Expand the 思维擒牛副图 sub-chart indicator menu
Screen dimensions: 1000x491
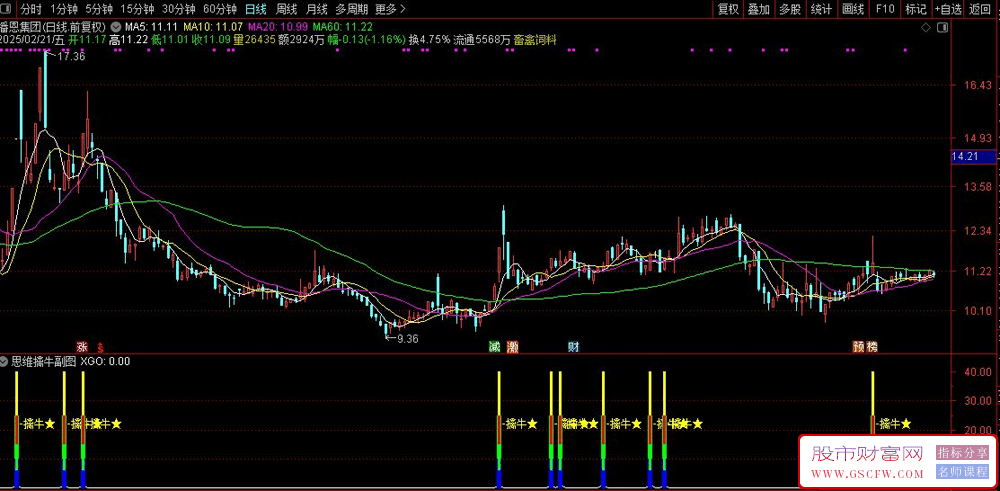(x=5, y=361)
